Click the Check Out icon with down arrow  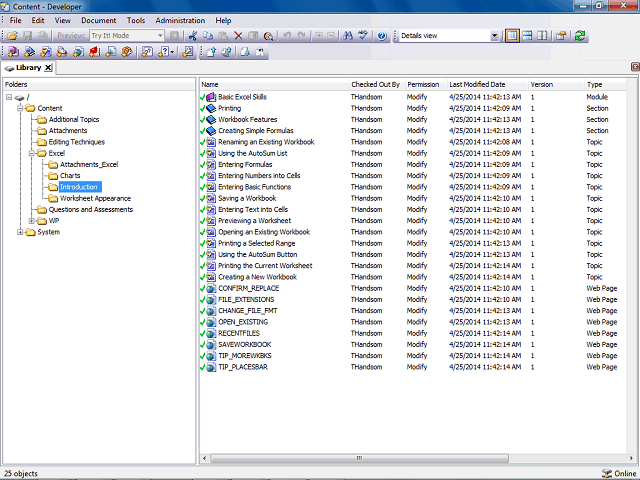[x=245, y=52]
